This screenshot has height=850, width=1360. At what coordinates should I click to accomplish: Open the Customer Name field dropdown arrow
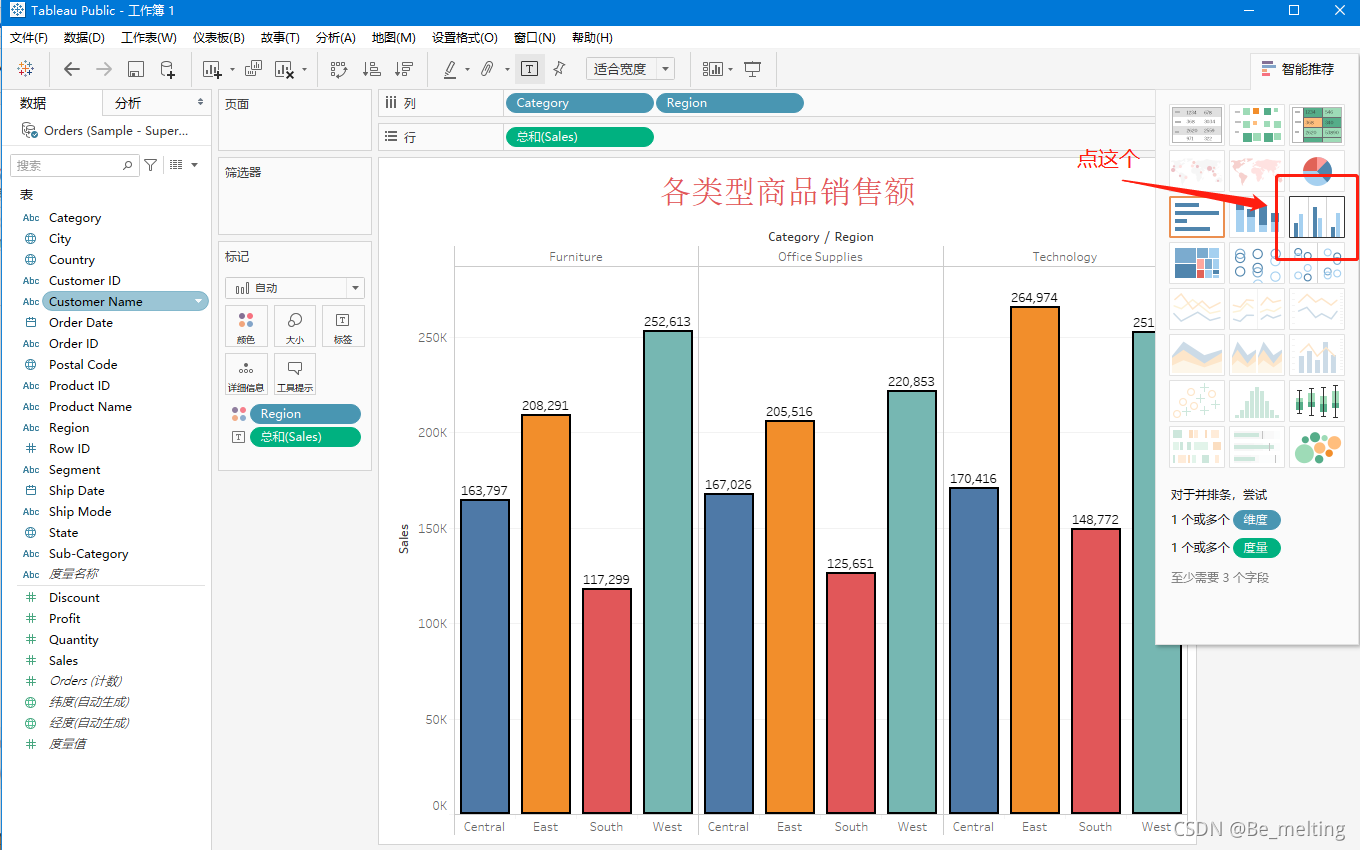tap(199, 301)
